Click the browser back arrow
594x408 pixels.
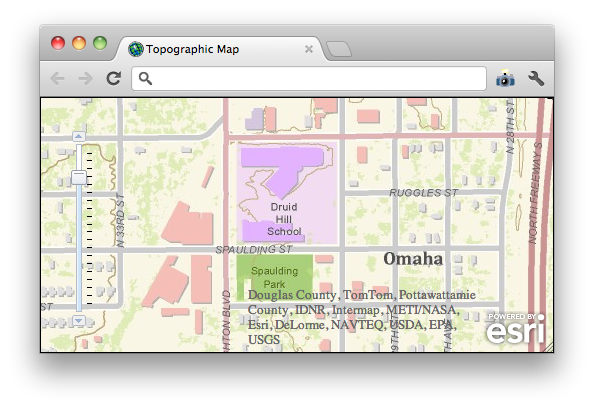[x=57, y=79]
